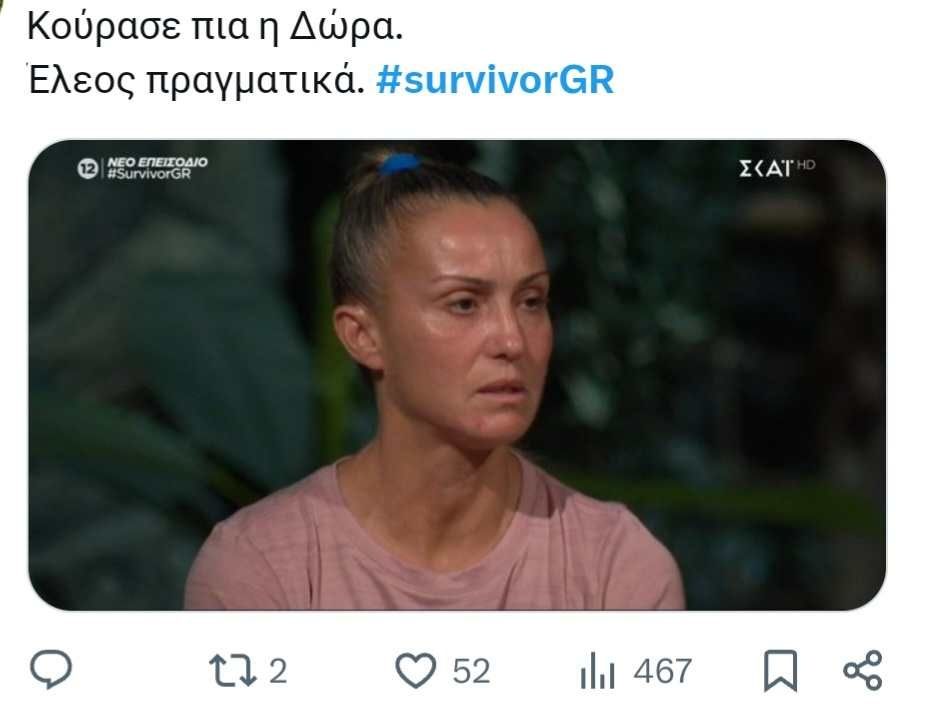Click the view count 467
Image resolution: width=932 pixels, height=713 pixels.
point(662,671)
